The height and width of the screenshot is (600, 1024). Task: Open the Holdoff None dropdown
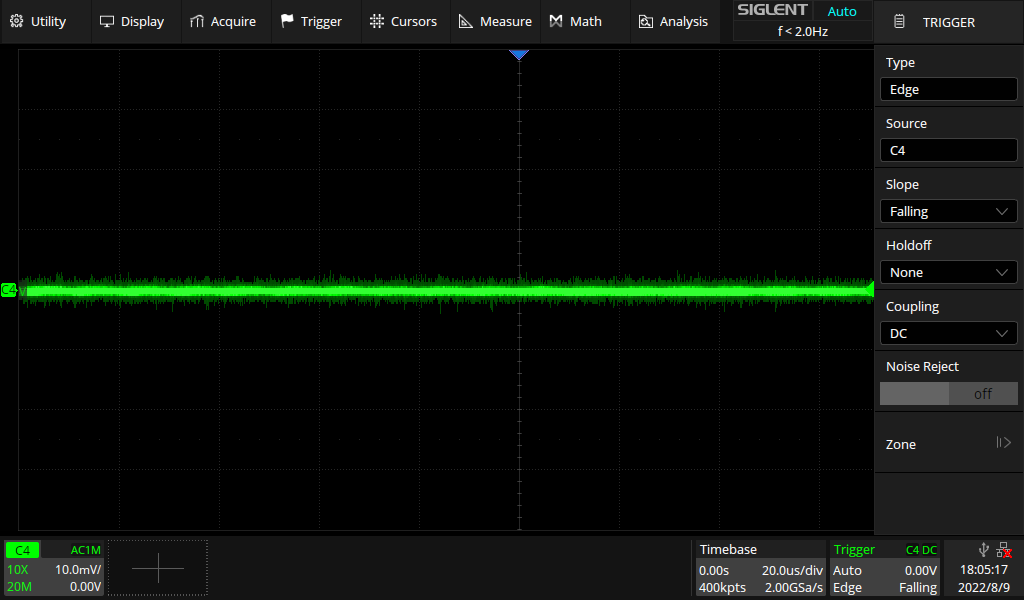pyautogui.click(x=948, y=272)
